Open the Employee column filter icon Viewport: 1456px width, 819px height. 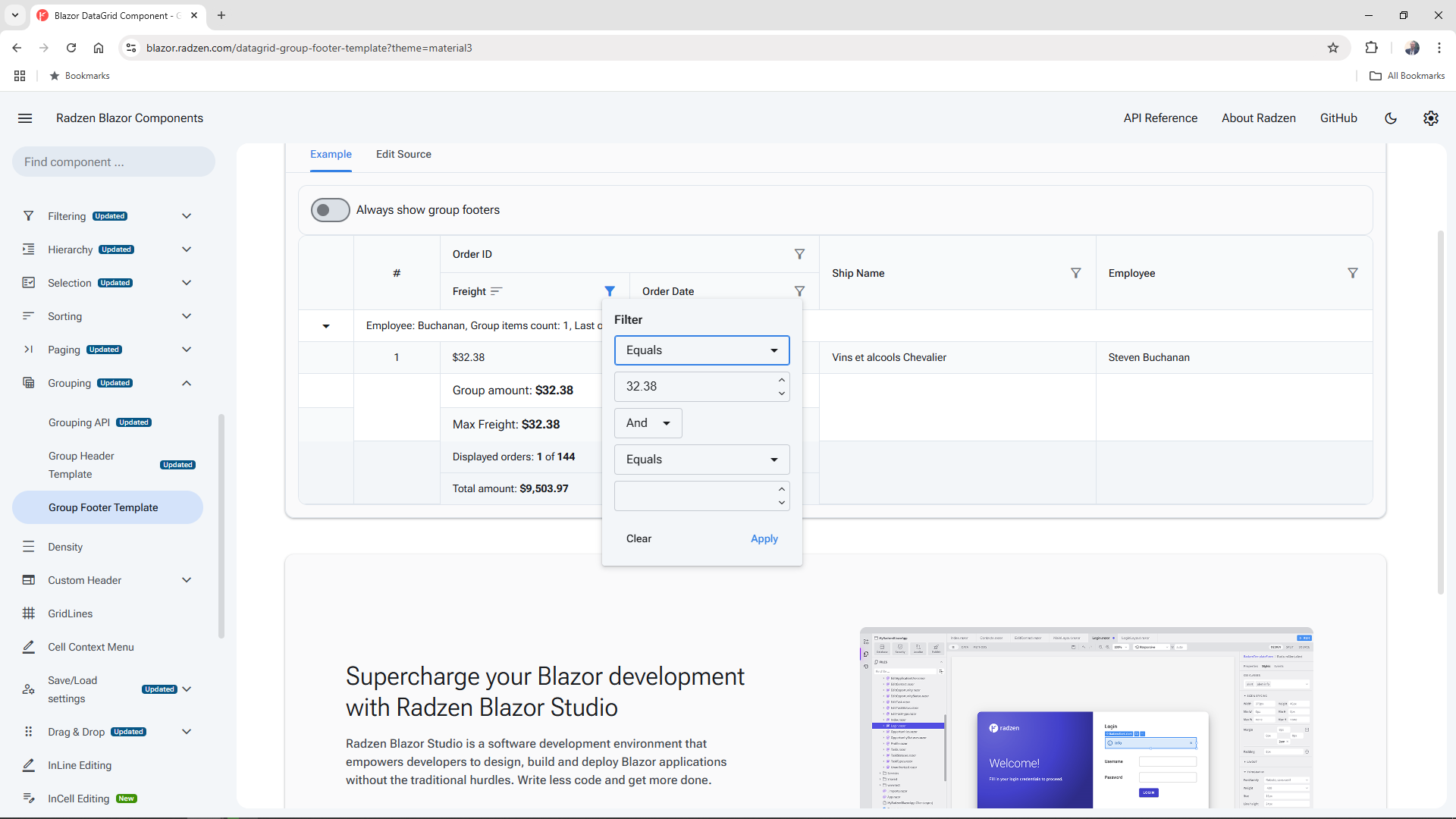point(1354,273)
